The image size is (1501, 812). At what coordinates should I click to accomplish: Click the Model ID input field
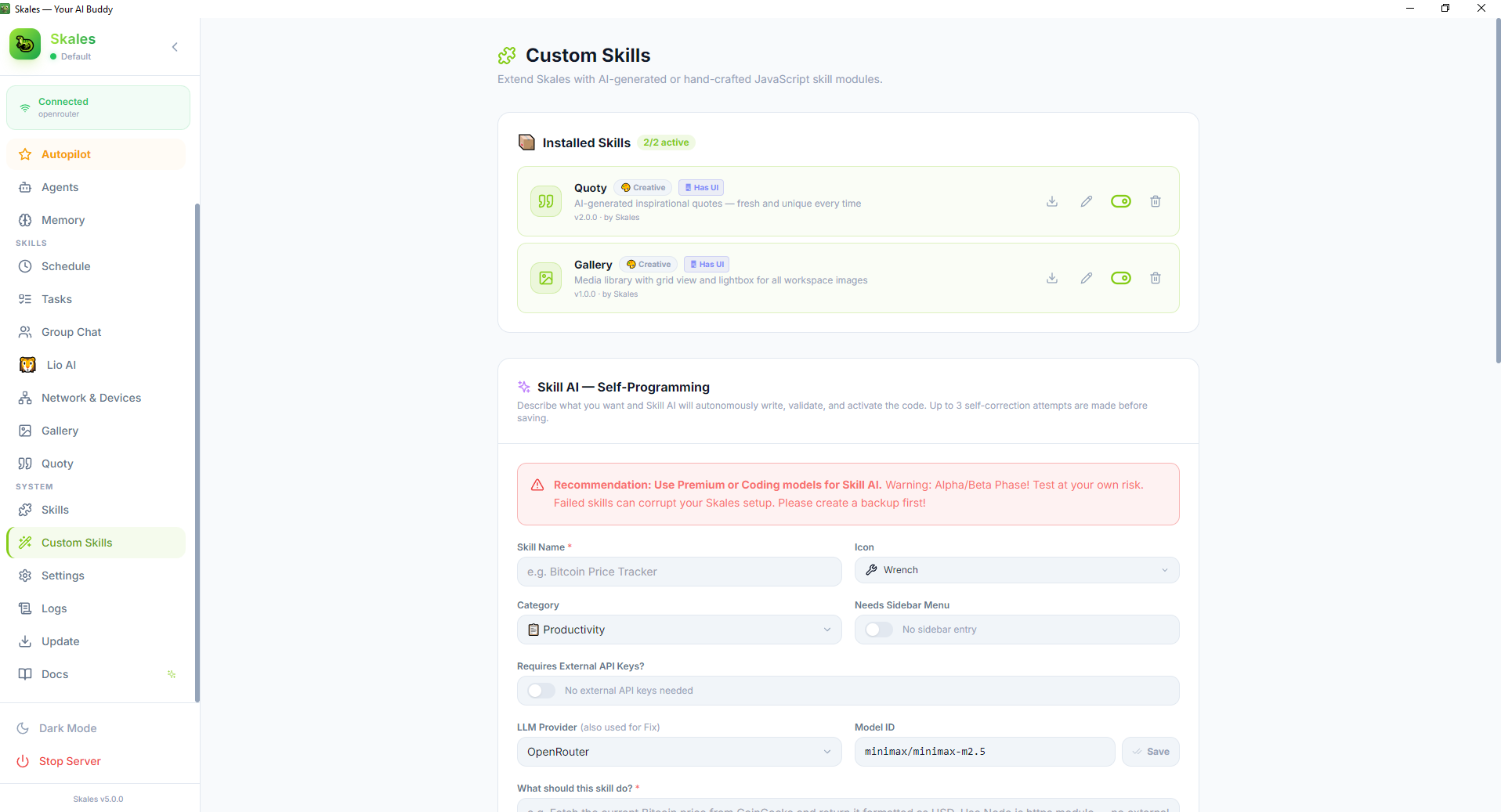click(x=985, y=752)
